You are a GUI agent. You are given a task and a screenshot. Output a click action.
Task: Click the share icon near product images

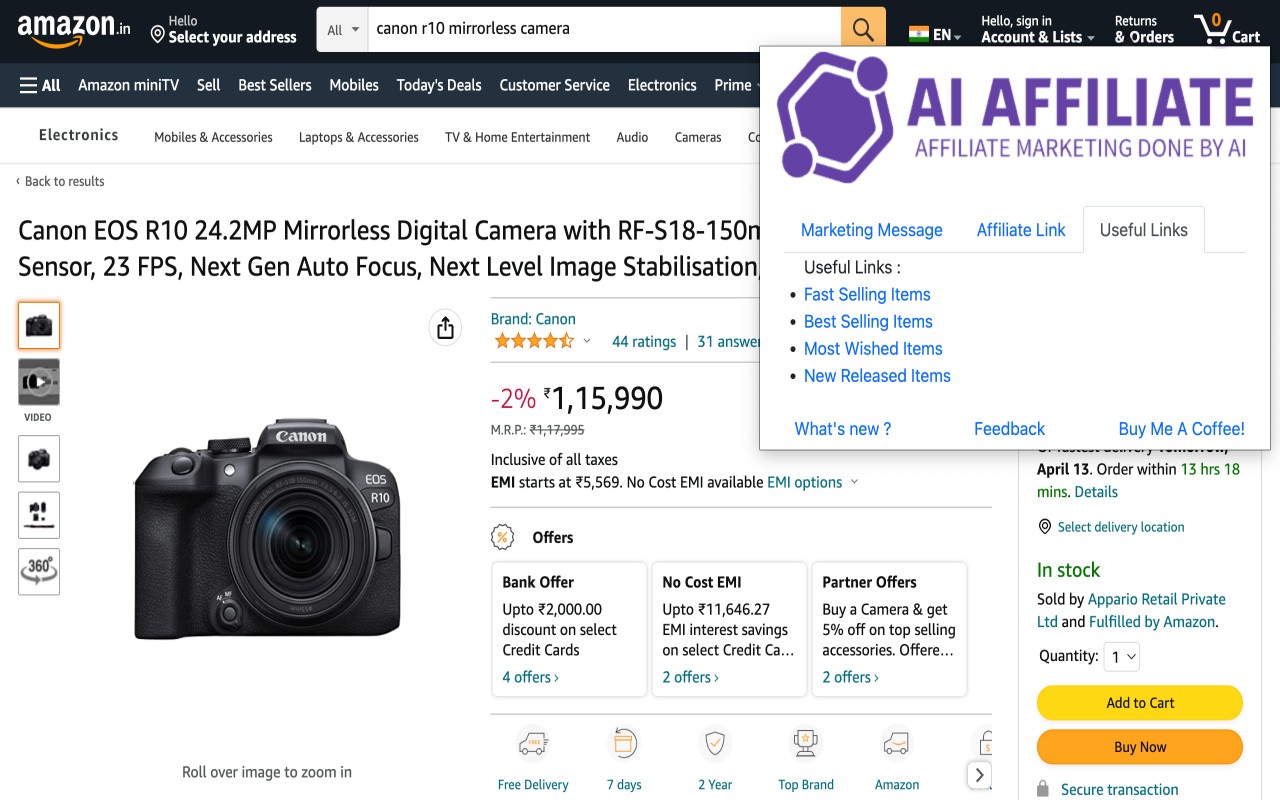click(445, 327)
